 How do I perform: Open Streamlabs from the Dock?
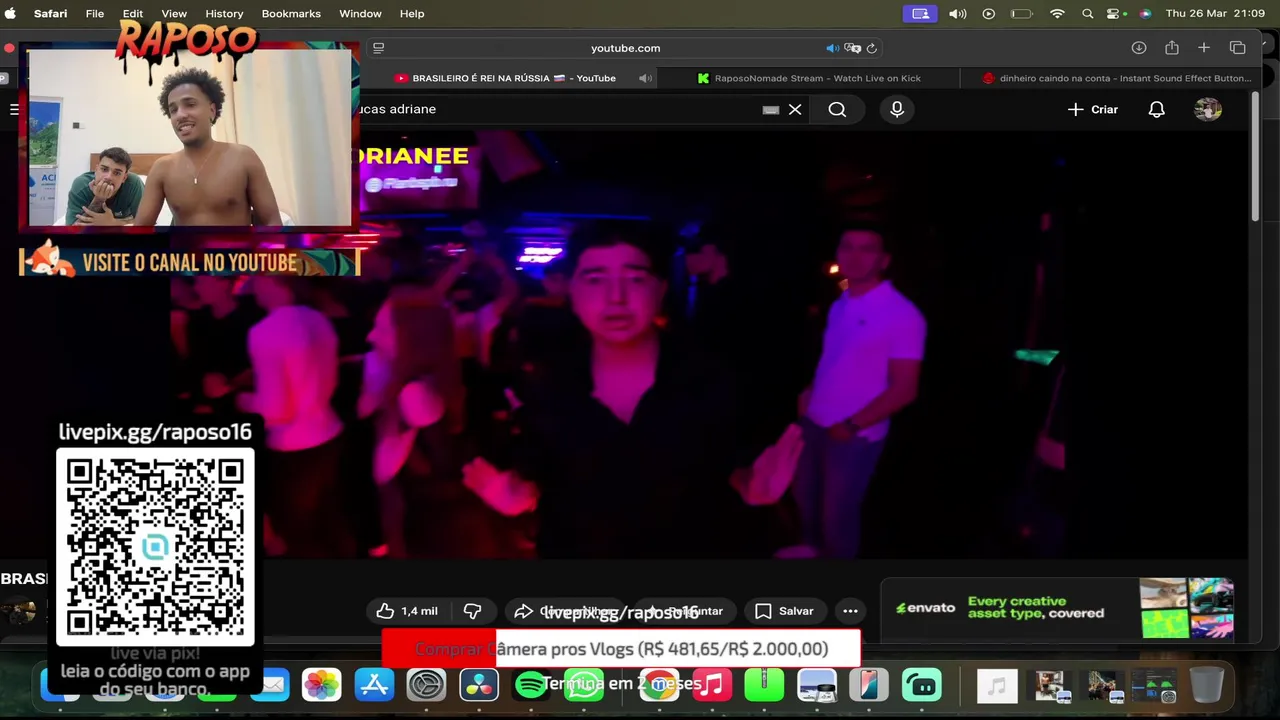click(x=921, y=685)
